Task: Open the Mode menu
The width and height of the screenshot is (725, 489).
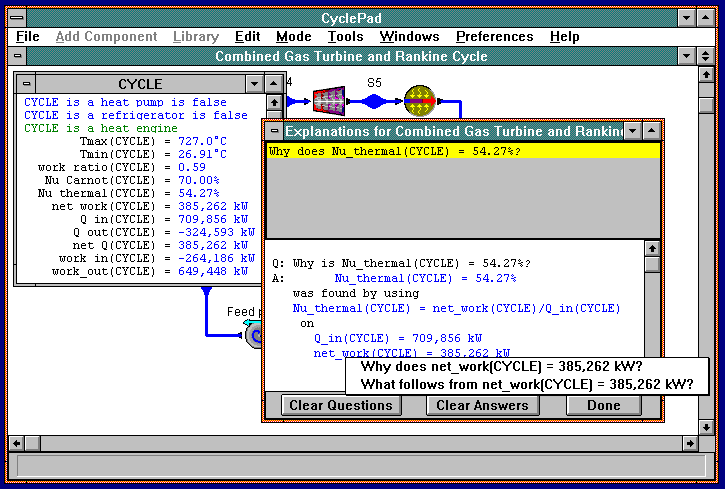Action: (294, 37)
